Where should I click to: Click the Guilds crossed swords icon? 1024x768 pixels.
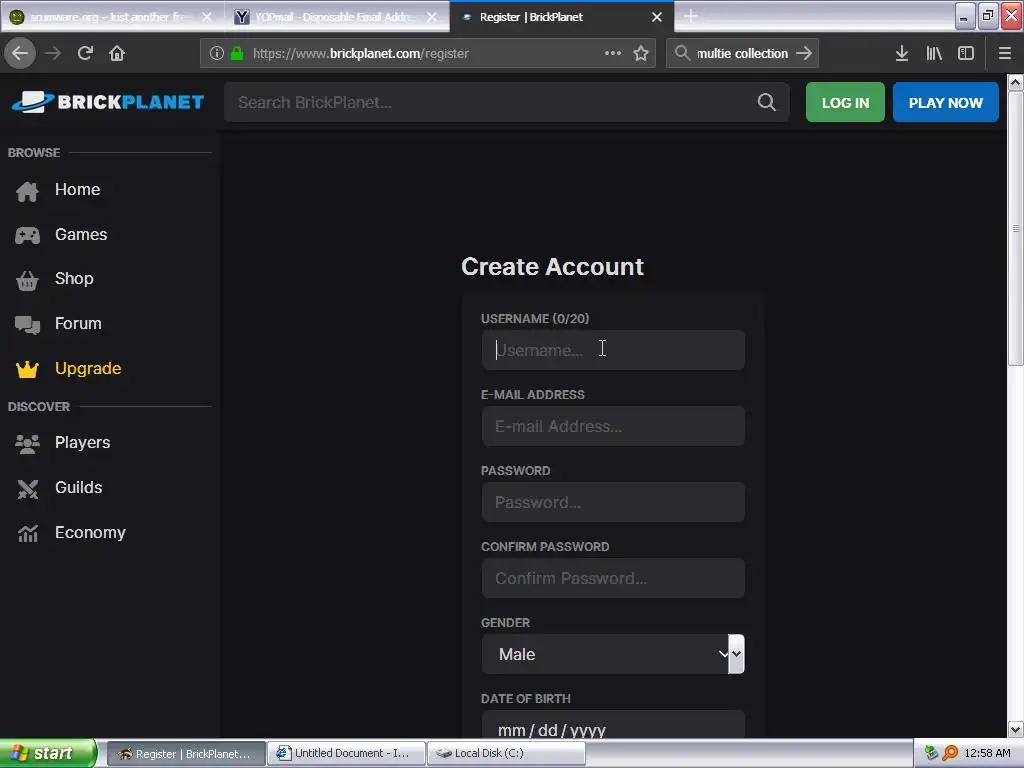(x=27, y=488)
